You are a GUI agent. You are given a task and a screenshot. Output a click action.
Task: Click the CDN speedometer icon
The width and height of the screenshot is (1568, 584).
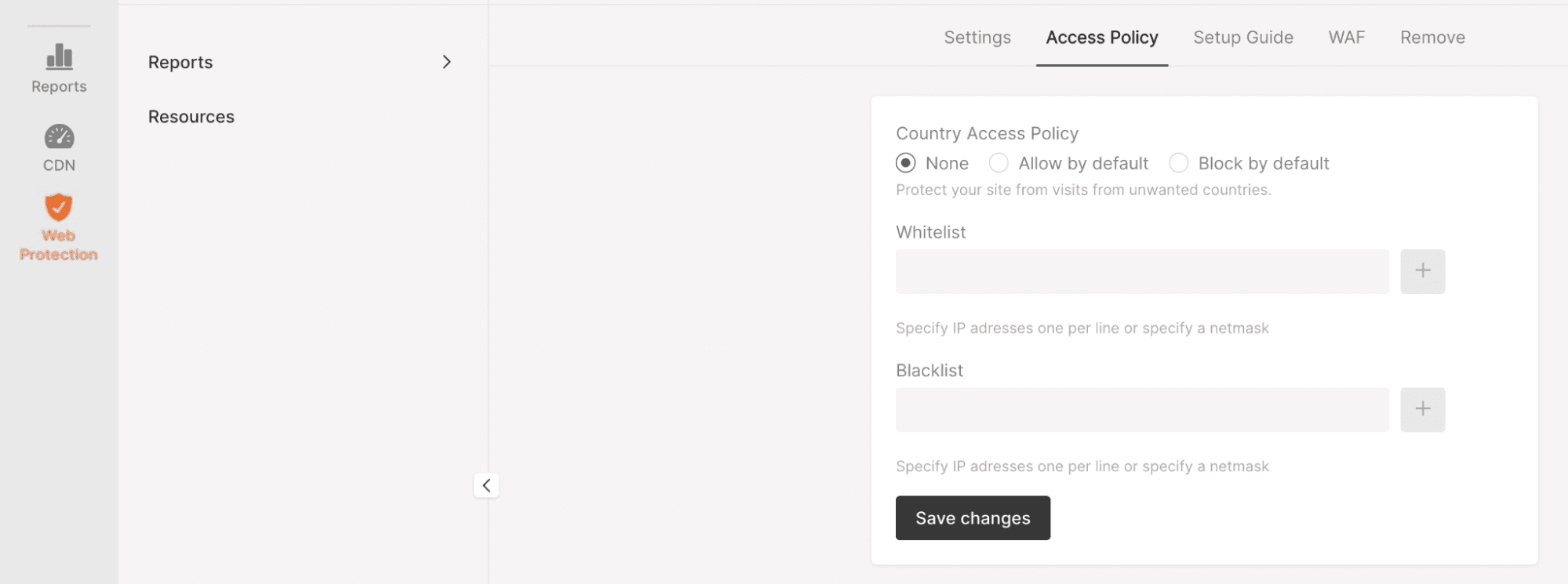click(x=59, y=137)
